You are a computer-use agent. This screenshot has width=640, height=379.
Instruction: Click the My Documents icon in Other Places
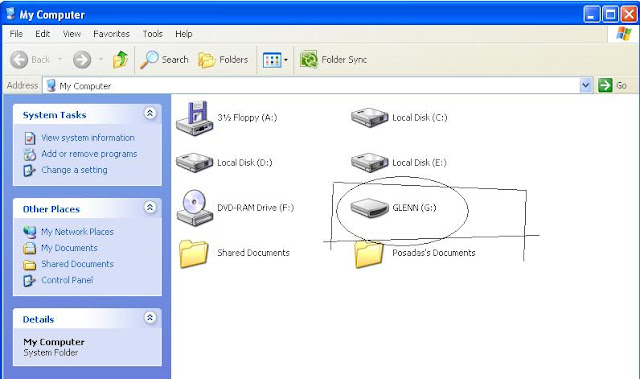pyautogui.click(x=29, y=248)
